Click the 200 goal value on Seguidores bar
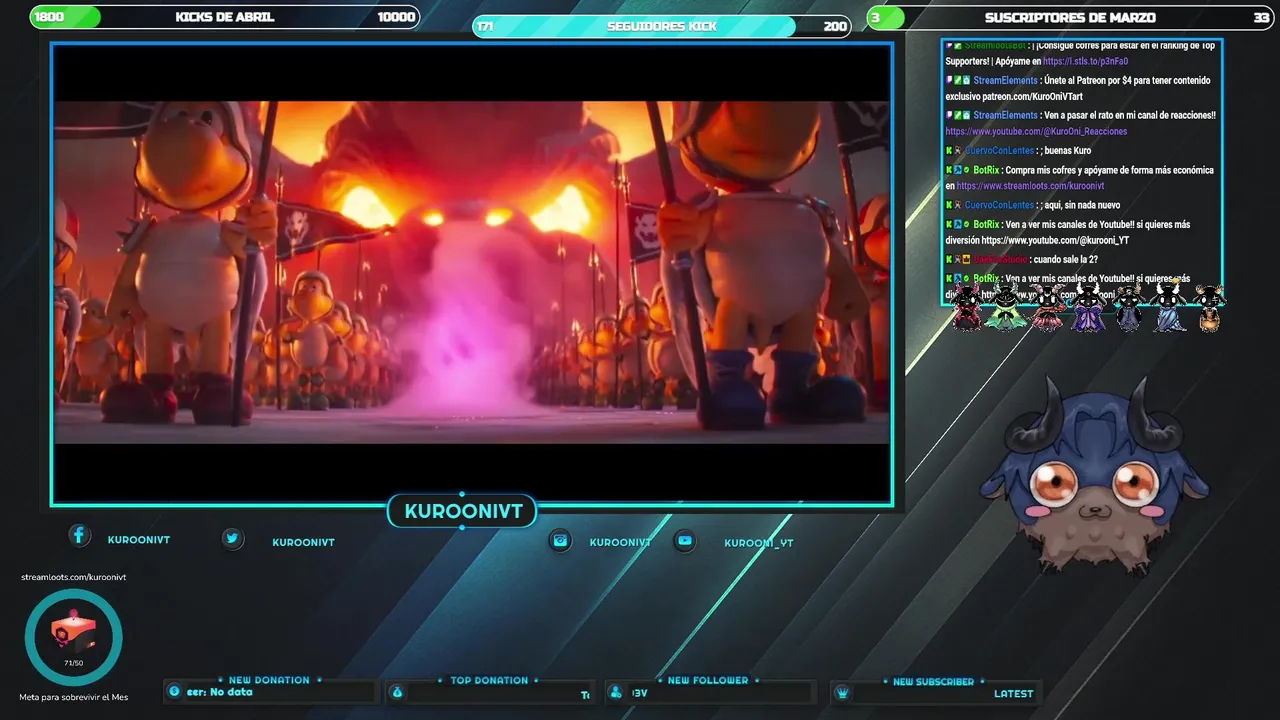This screenshot has height=720, width=1280. point(835,26)
